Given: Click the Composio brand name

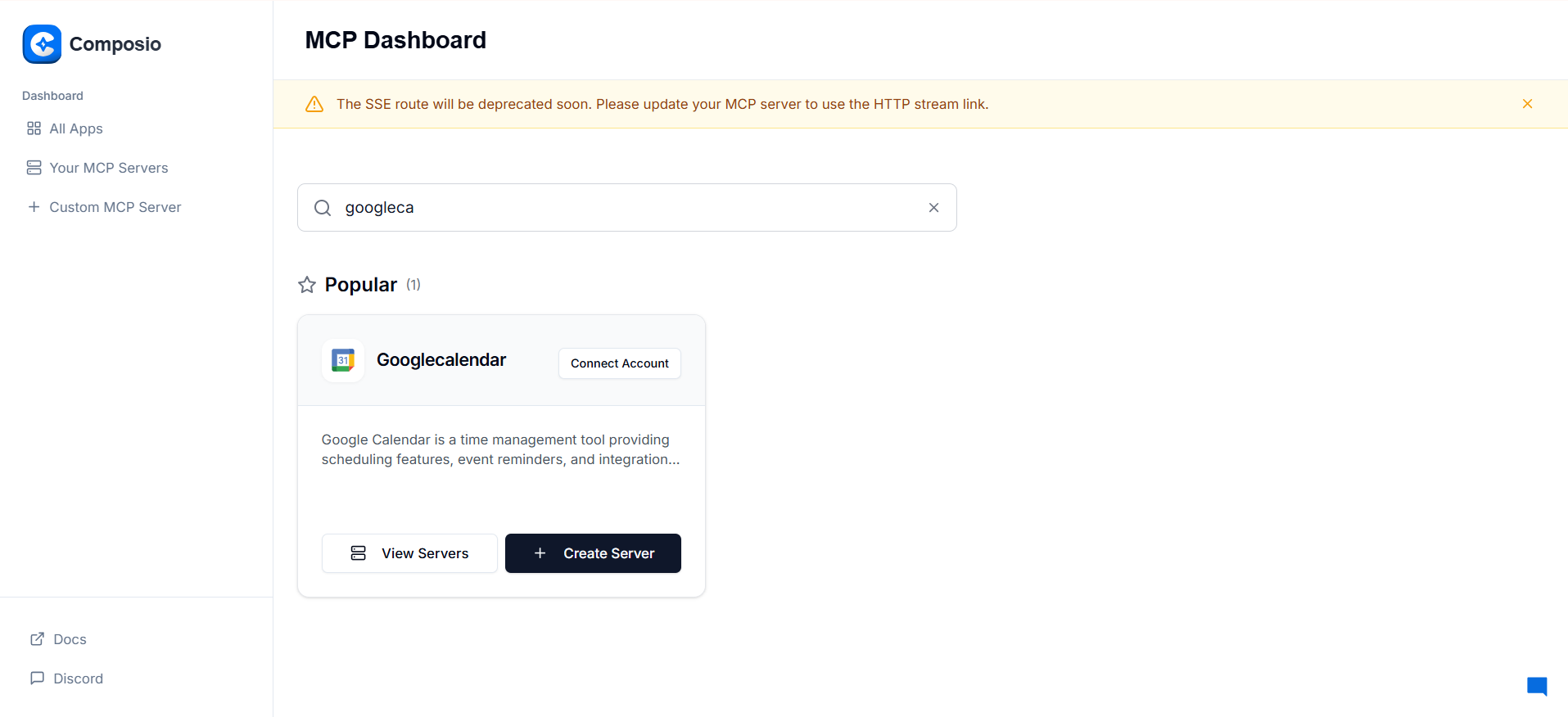Looking at the screenshot, I should click(x=115, y=44).
